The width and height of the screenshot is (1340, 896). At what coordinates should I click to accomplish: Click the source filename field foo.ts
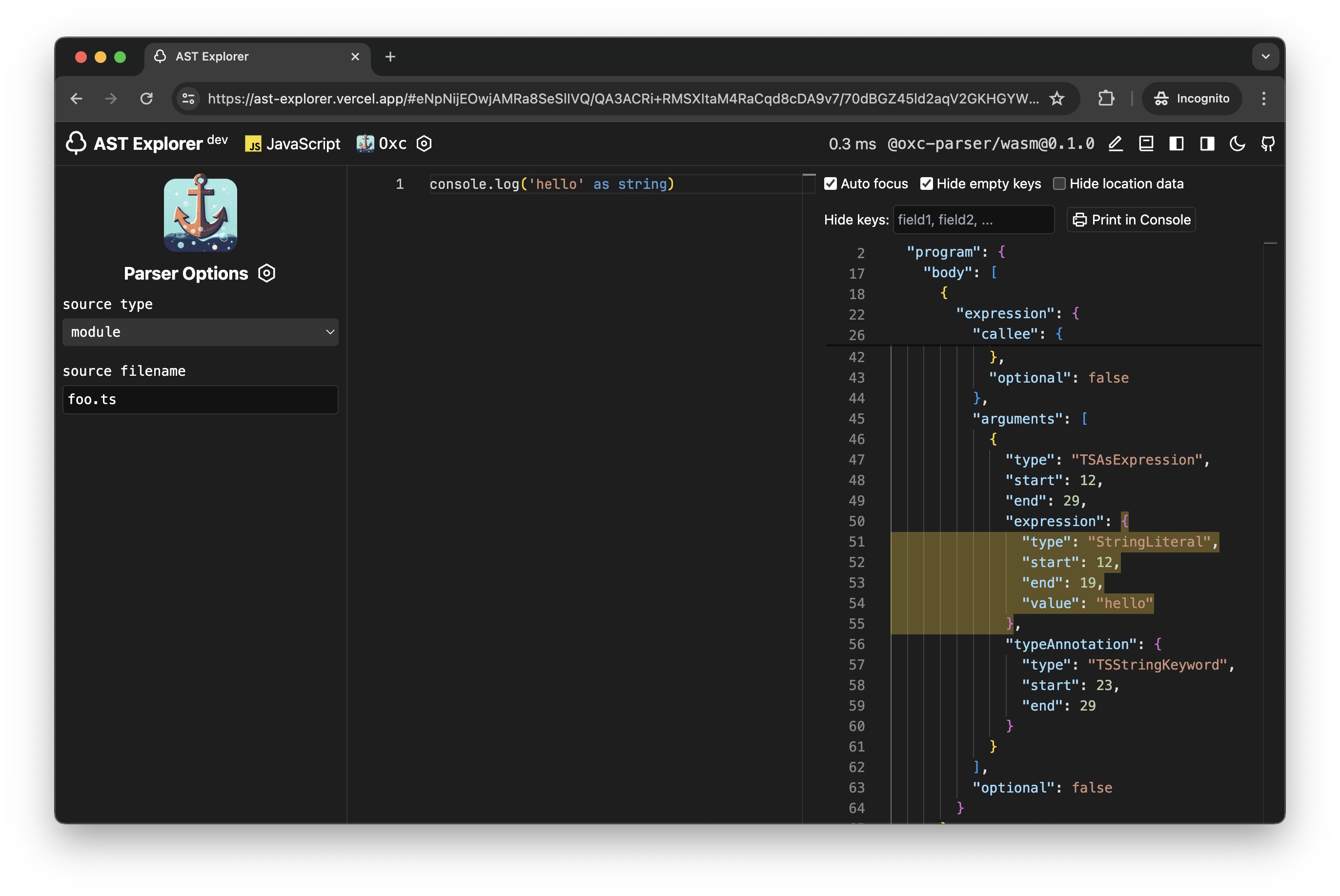[201, 399]
